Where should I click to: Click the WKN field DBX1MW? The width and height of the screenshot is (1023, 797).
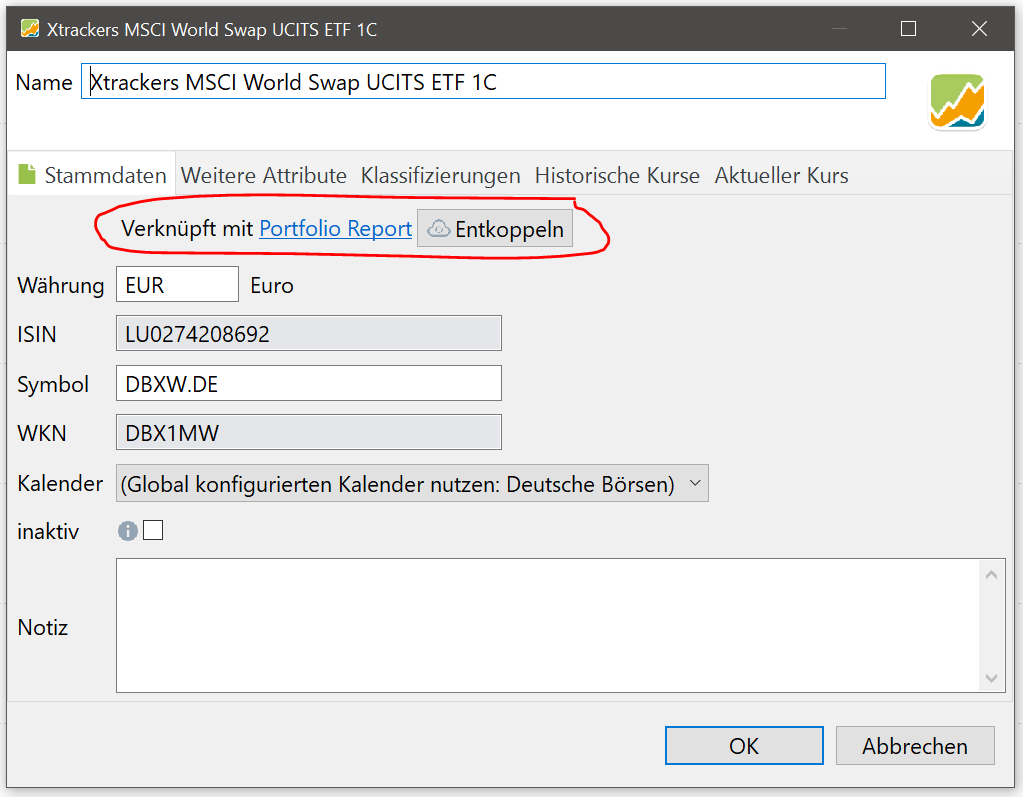309,432
